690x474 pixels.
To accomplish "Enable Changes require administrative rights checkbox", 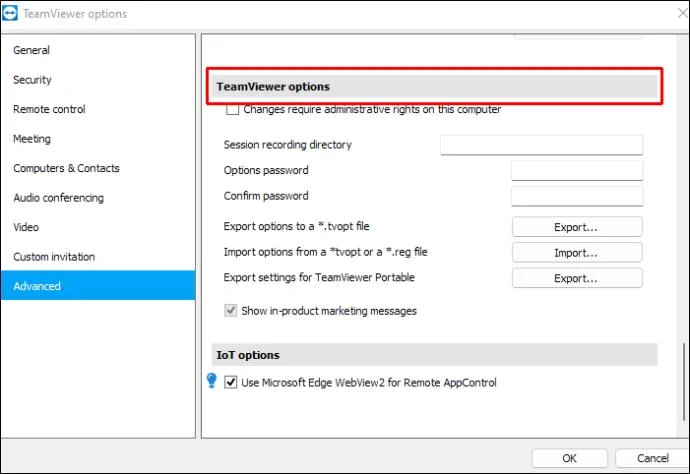I will pos(232,109).
